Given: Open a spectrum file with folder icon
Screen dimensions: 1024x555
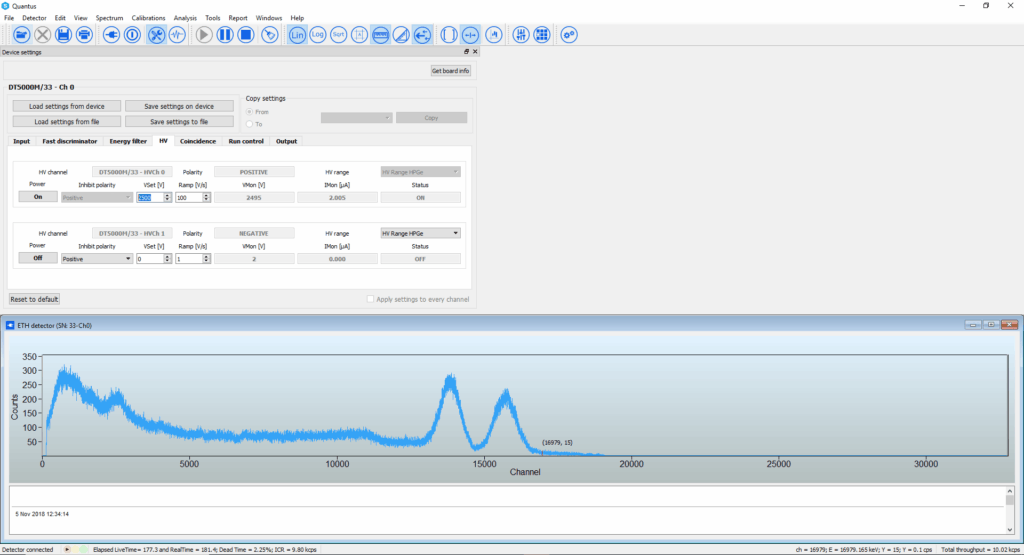Looking at the screenshot, I should tap(22, 35).
